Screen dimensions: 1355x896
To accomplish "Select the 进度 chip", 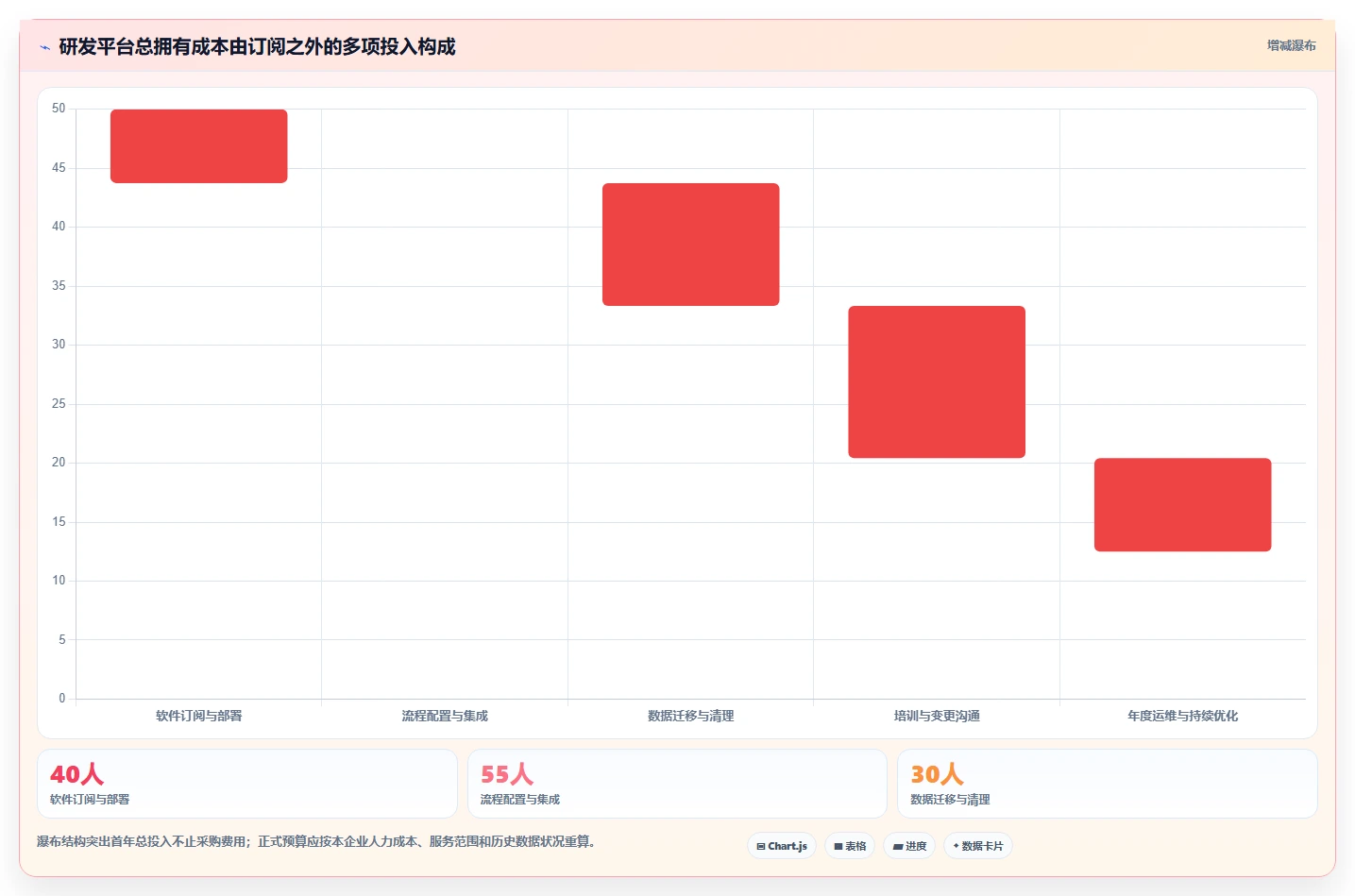I will tap(909, 846).
